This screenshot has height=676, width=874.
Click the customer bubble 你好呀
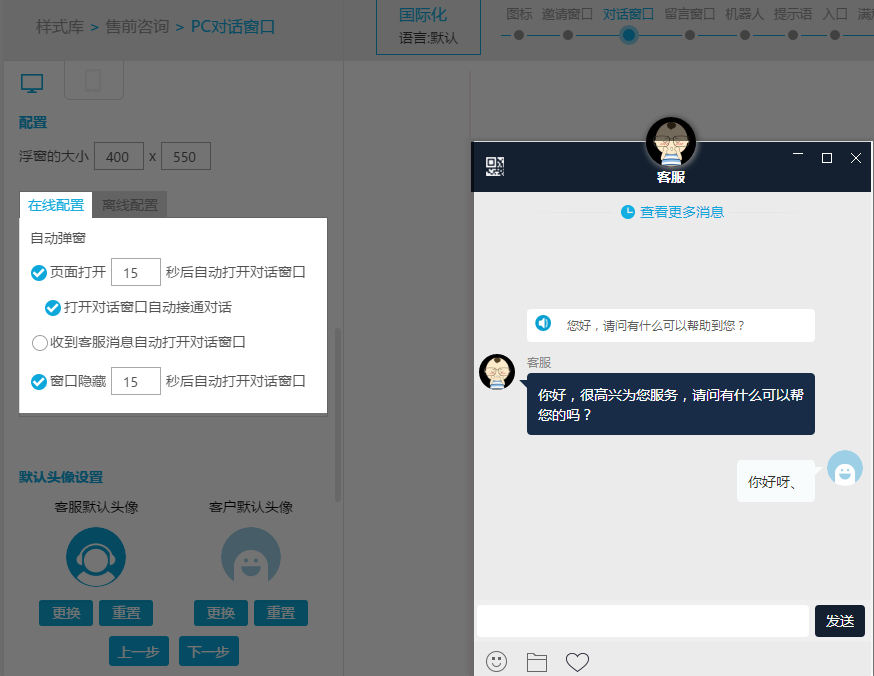775,481
